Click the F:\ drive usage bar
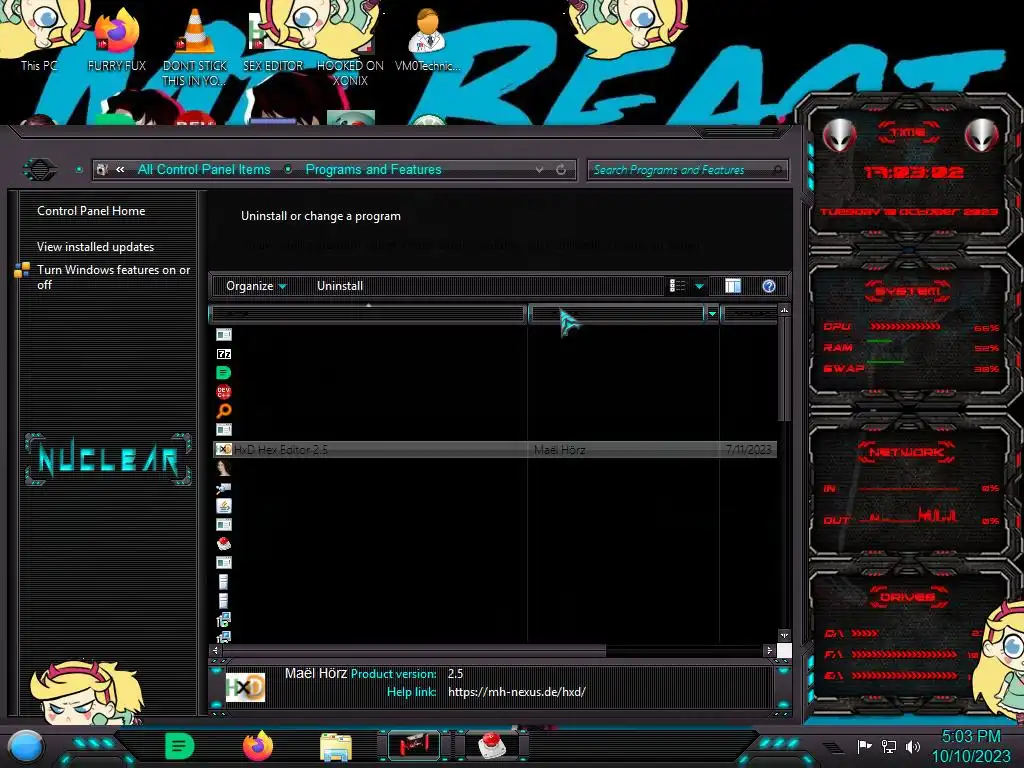 point(904,654)
